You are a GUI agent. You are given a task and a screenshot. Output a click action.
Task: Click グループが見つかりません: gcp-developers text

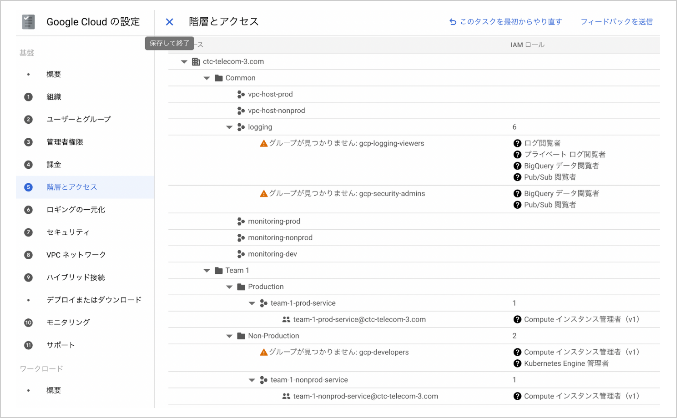339,352
